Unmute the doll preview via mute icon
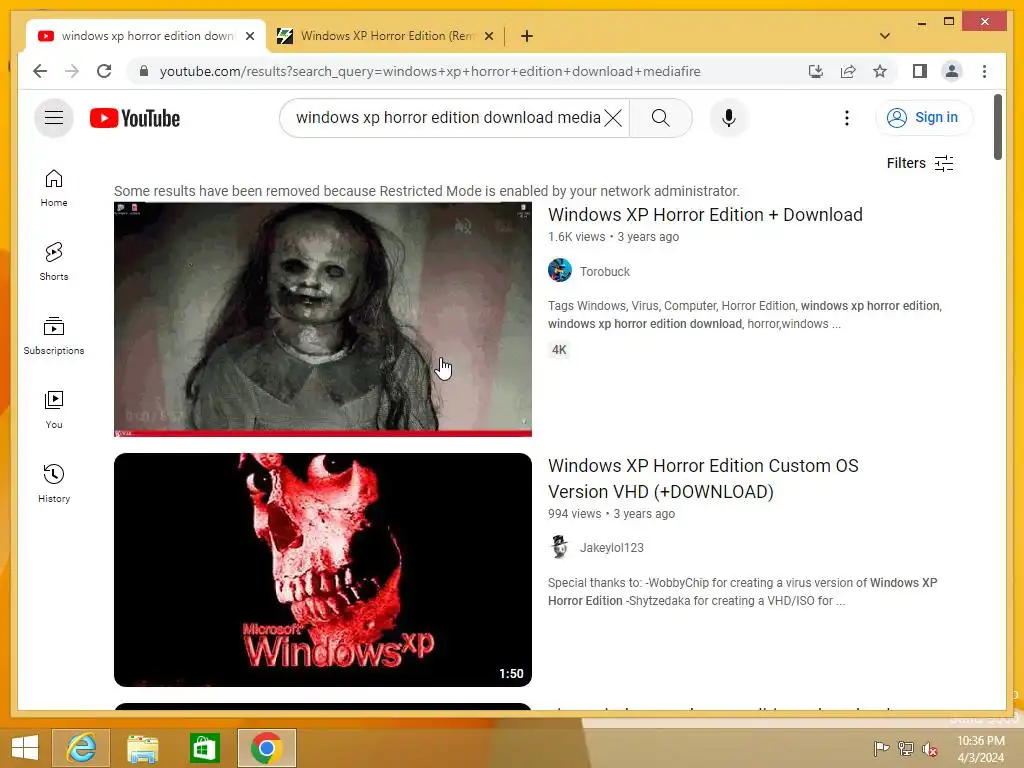1024x768 pixels. (x=463, y=227)
